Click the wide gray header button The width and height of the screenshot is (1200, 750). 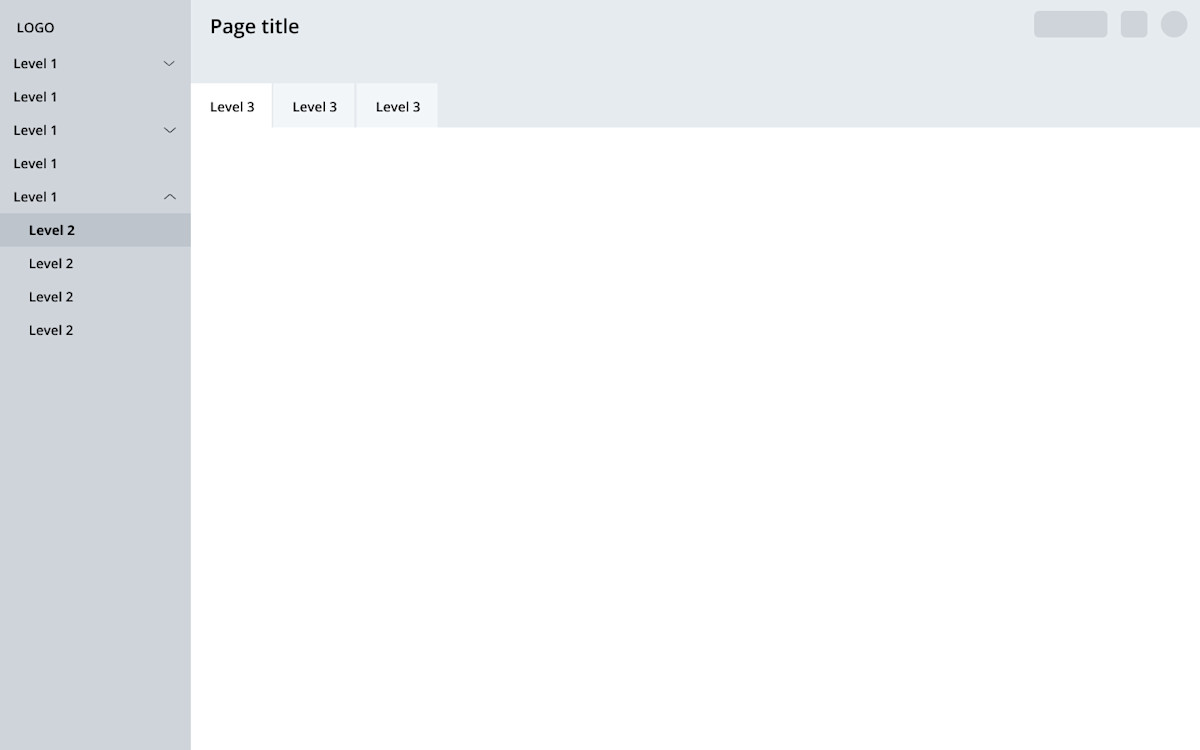1070,24
